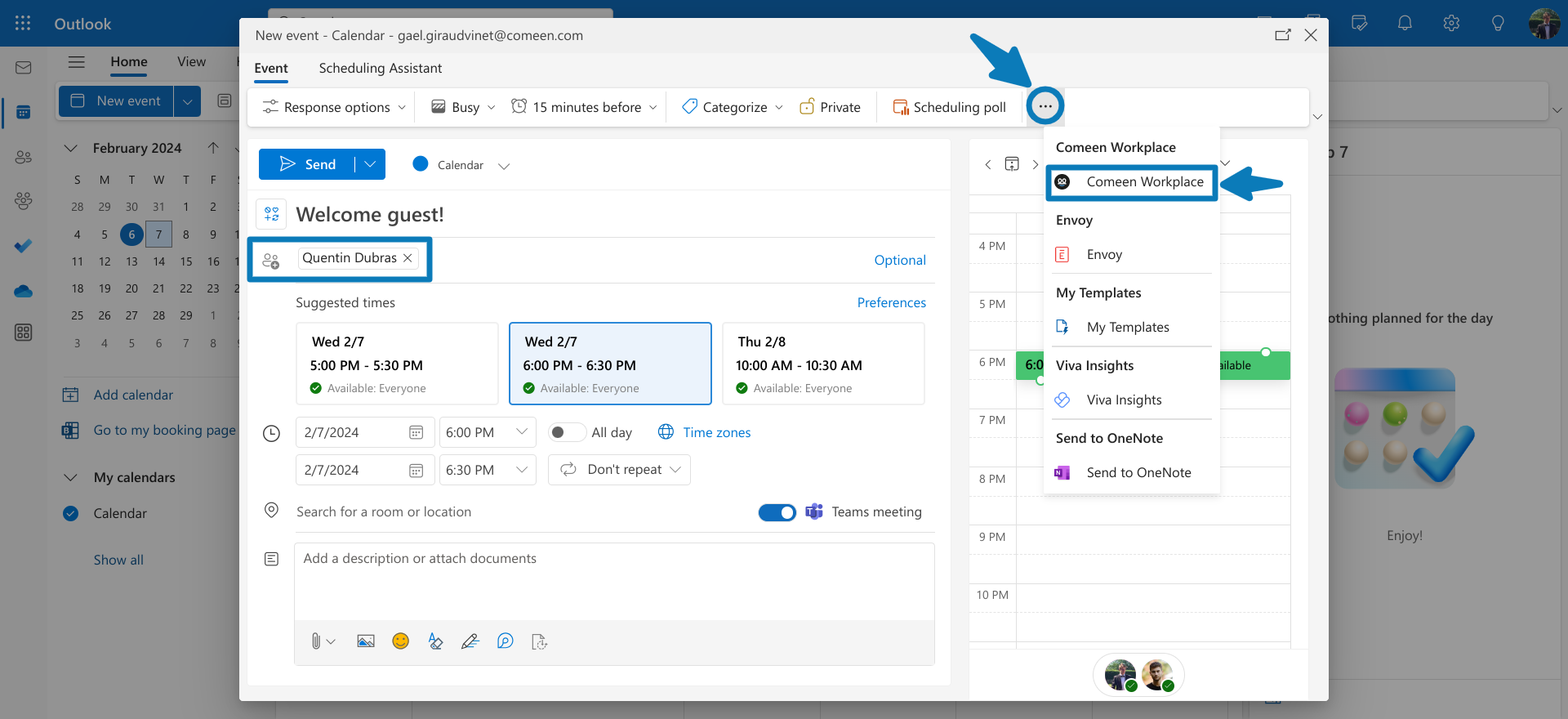Open Calendar in the left sidebar
The height and width of the screenshot is (719, 1568).
[x=23, y=112]
